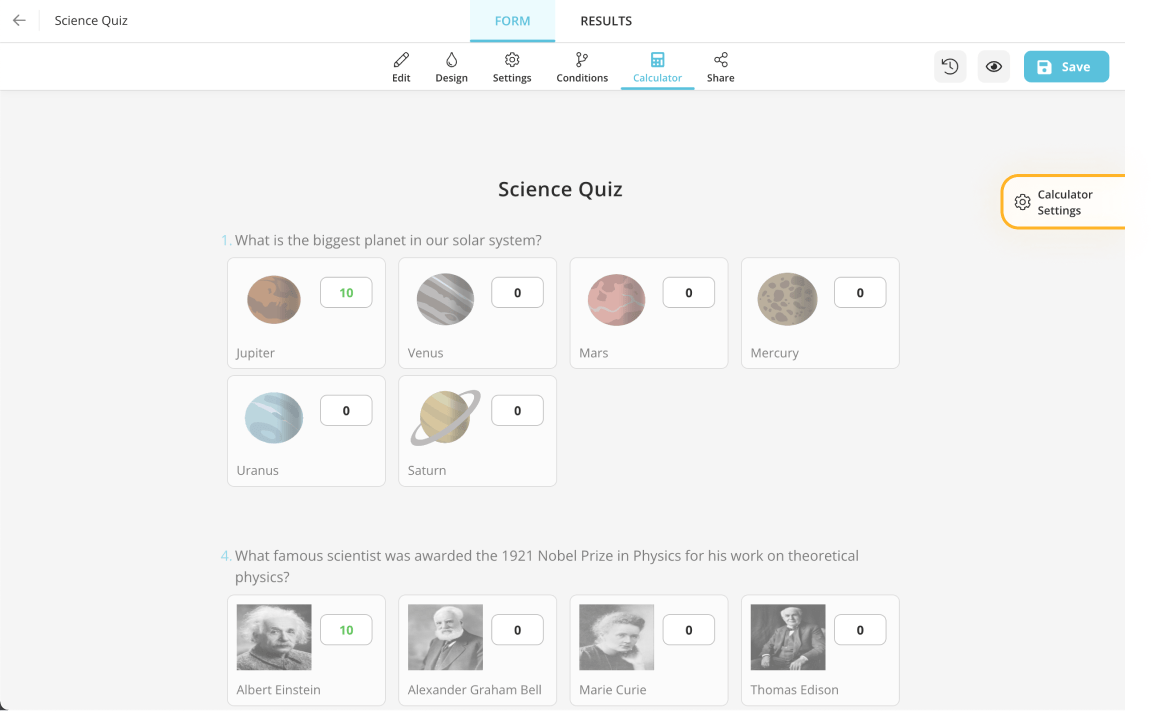Open the Share tool
The image size is (1160, 711).
(721, 67)
